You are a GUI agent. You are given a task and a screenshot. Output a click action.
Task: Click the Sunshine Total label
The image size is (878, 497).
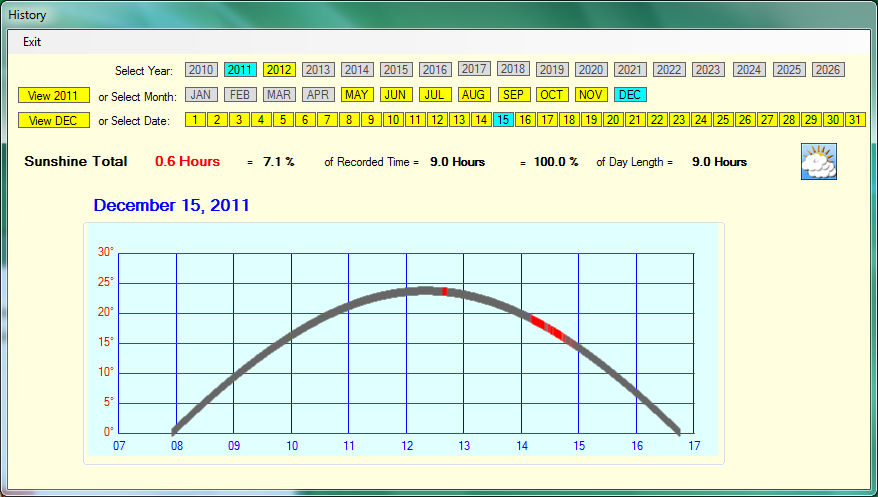pyautogui.click(x=76, y=161)
